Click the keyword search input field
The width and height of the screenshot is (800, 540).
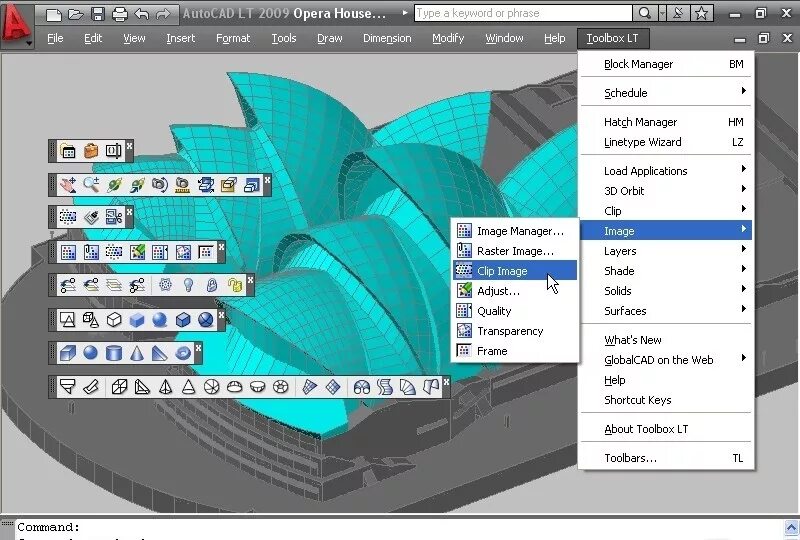[x=523, y=13]
